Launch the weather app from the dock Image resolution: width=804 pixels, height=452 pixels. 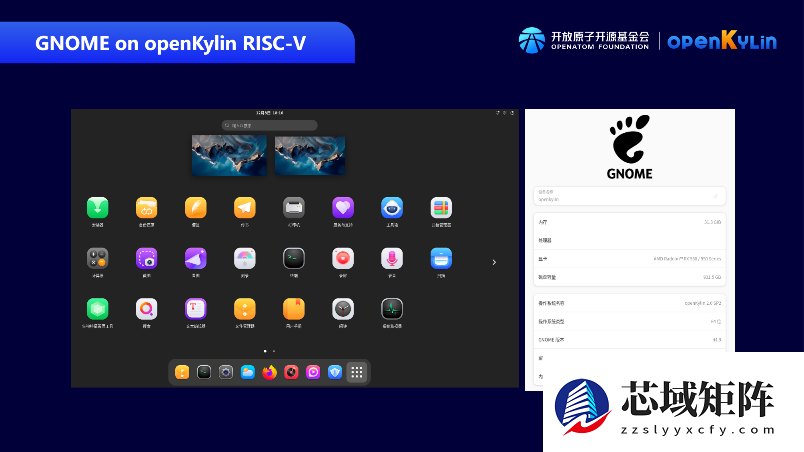point(248,372)
